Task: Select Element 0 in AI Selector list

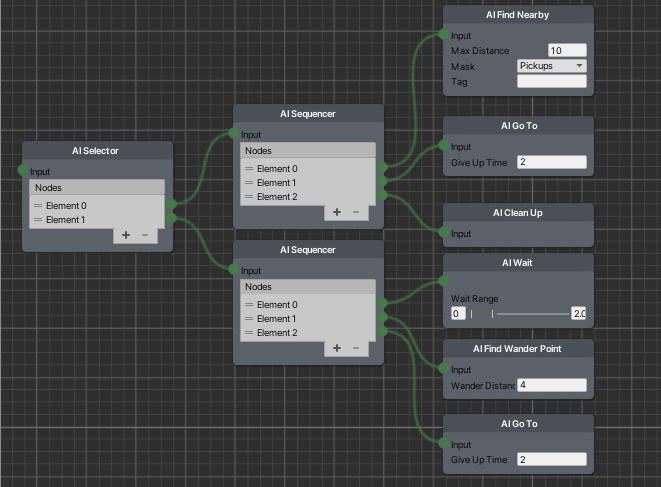Action: tap(97, 205)
